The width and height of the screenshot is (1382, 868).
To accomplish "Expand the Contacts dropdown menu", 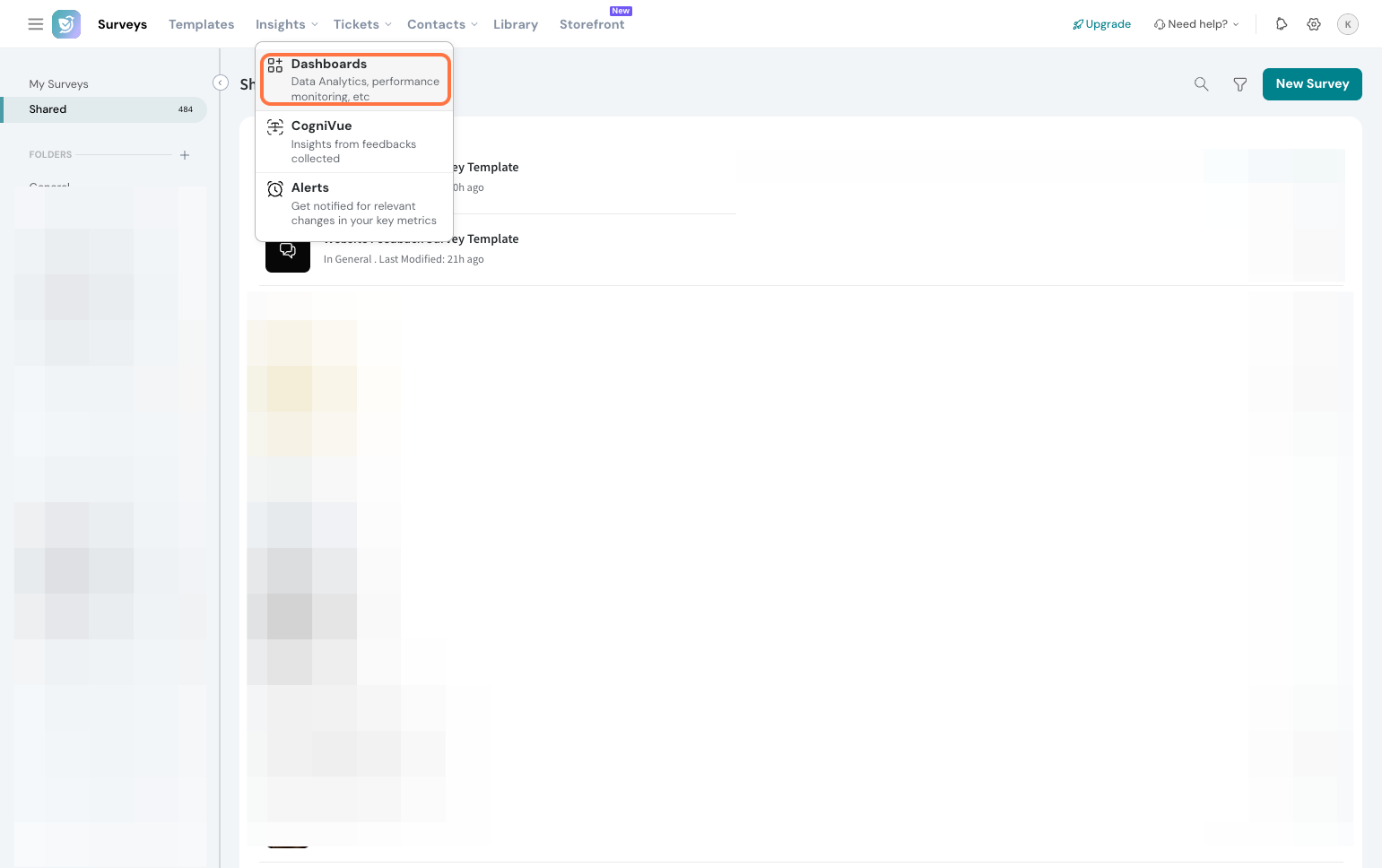I will point(442,24).
